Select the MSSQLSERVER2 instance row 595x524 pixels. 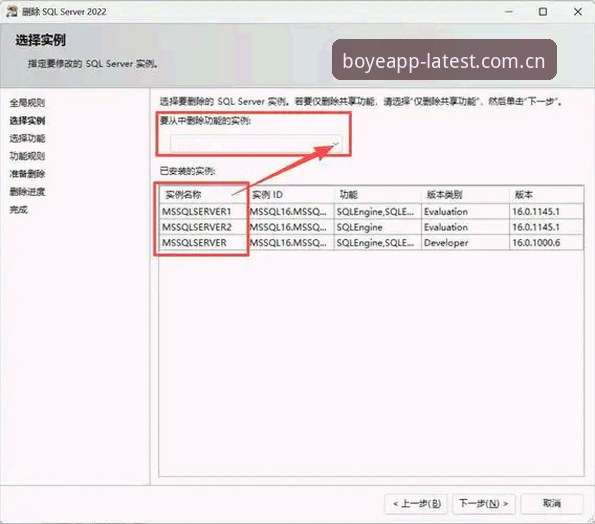point(371,227)
